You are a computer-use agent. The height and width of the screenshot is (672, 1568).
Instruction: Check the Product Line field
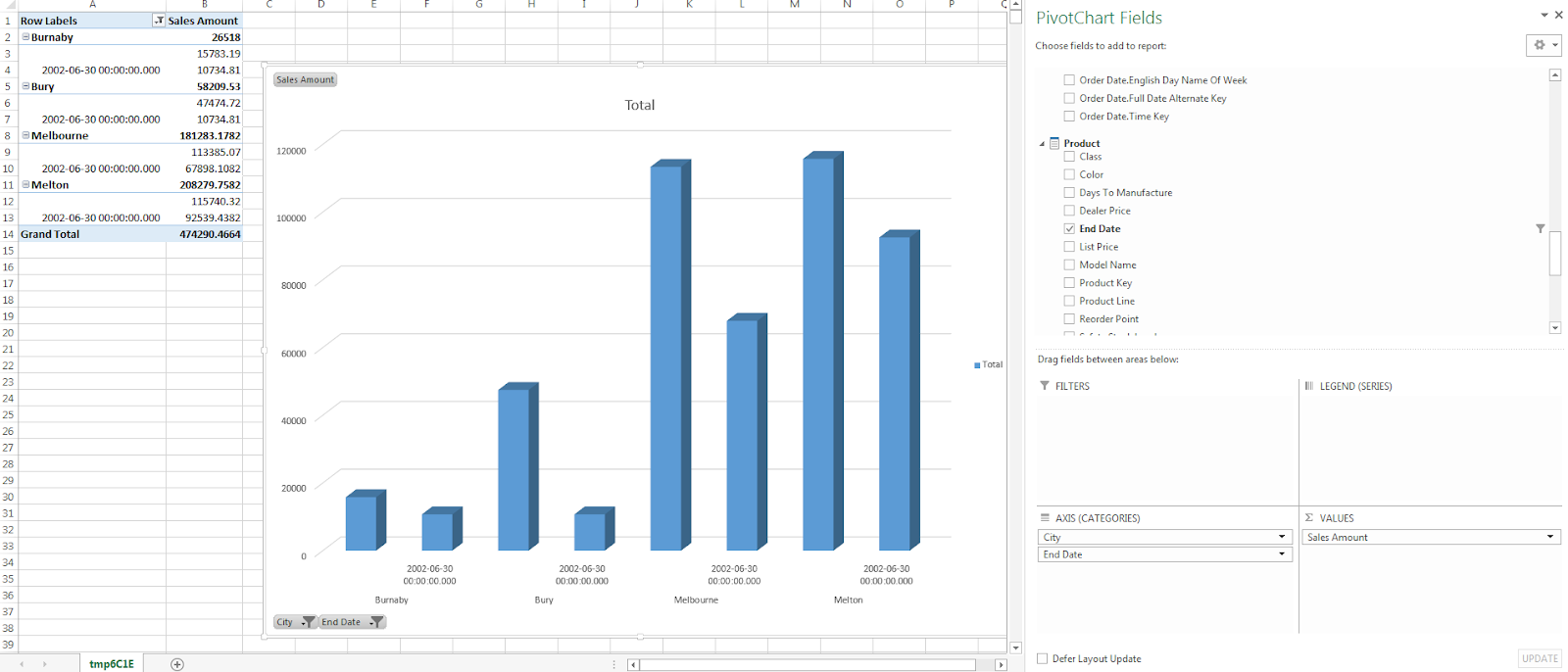pyautogui.click(x=1069, y=301)
